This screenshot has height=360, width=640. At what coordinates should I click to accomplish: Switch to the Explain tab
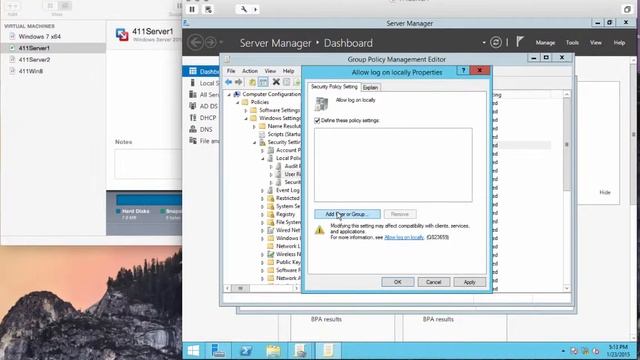point(370,87)
